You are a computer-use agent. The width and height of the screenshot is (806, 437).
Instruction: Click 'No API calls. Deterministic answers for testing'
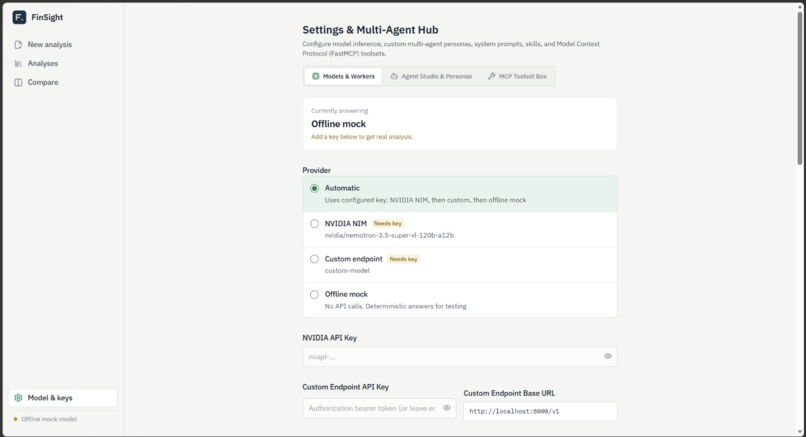coord(395,306)
